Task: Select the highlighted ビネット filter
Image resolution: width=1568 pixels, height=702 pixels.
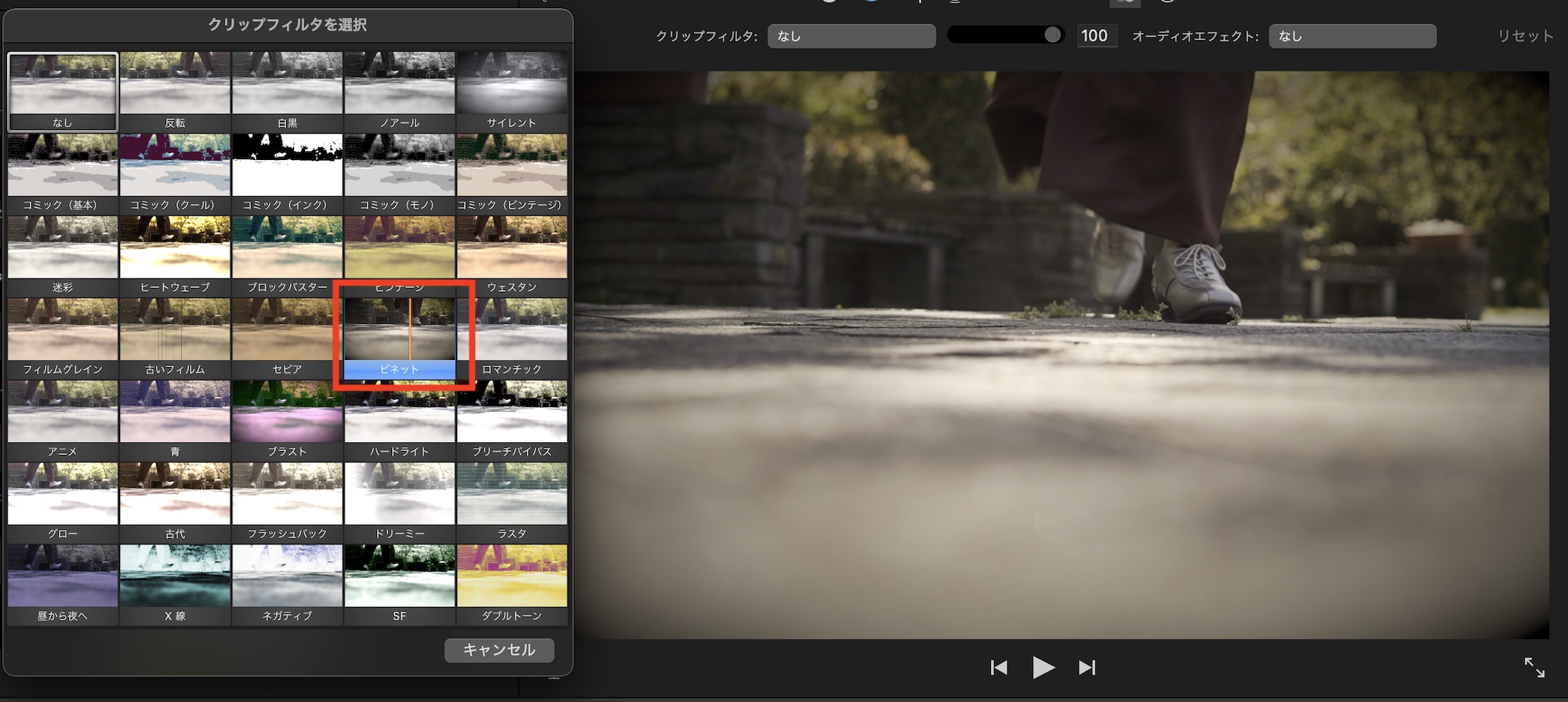Action: coord(399,338)
